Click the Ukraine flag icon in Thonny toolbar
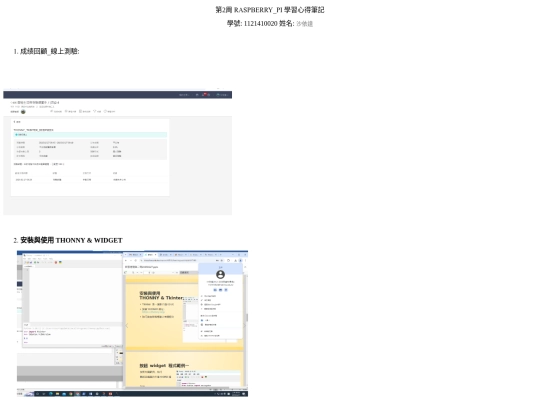Viewport: 540px width, 405px height. 60,262
